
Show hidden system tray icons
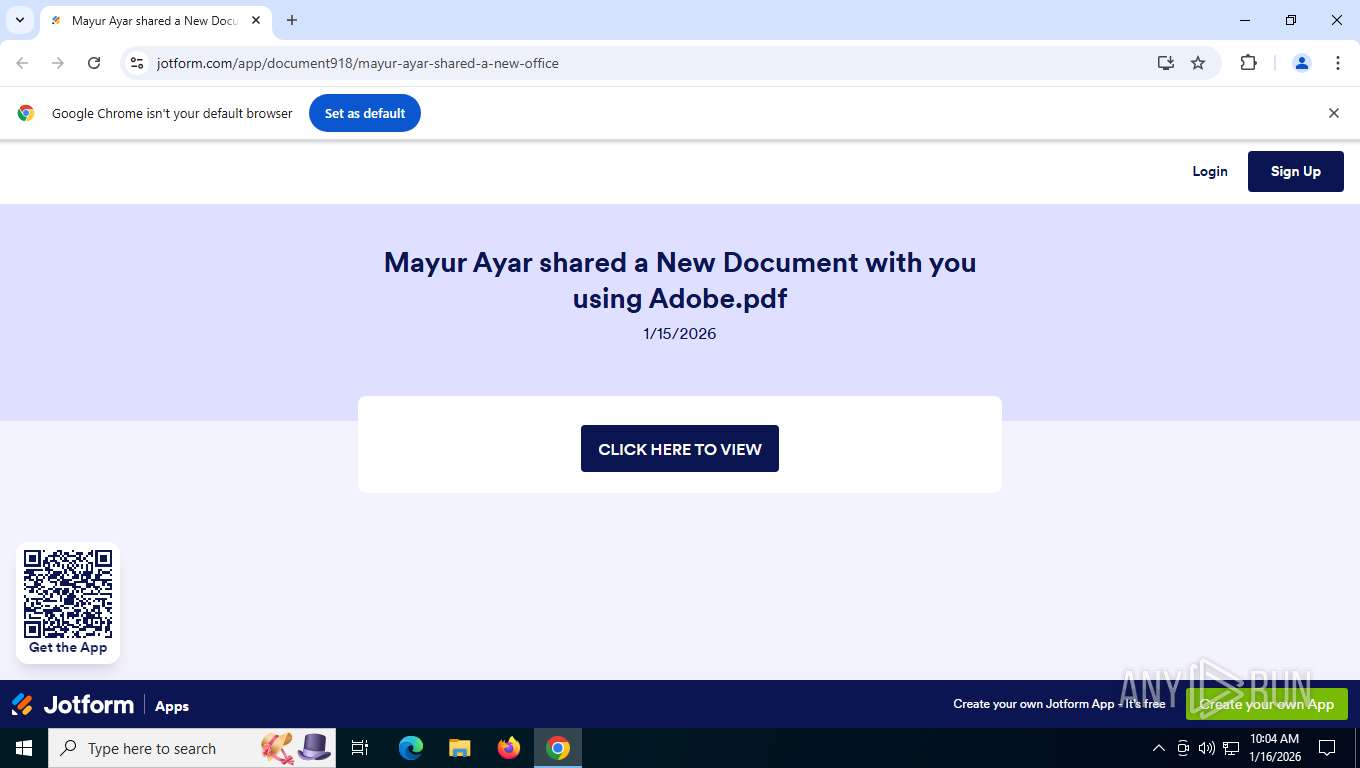(1159, 748)
